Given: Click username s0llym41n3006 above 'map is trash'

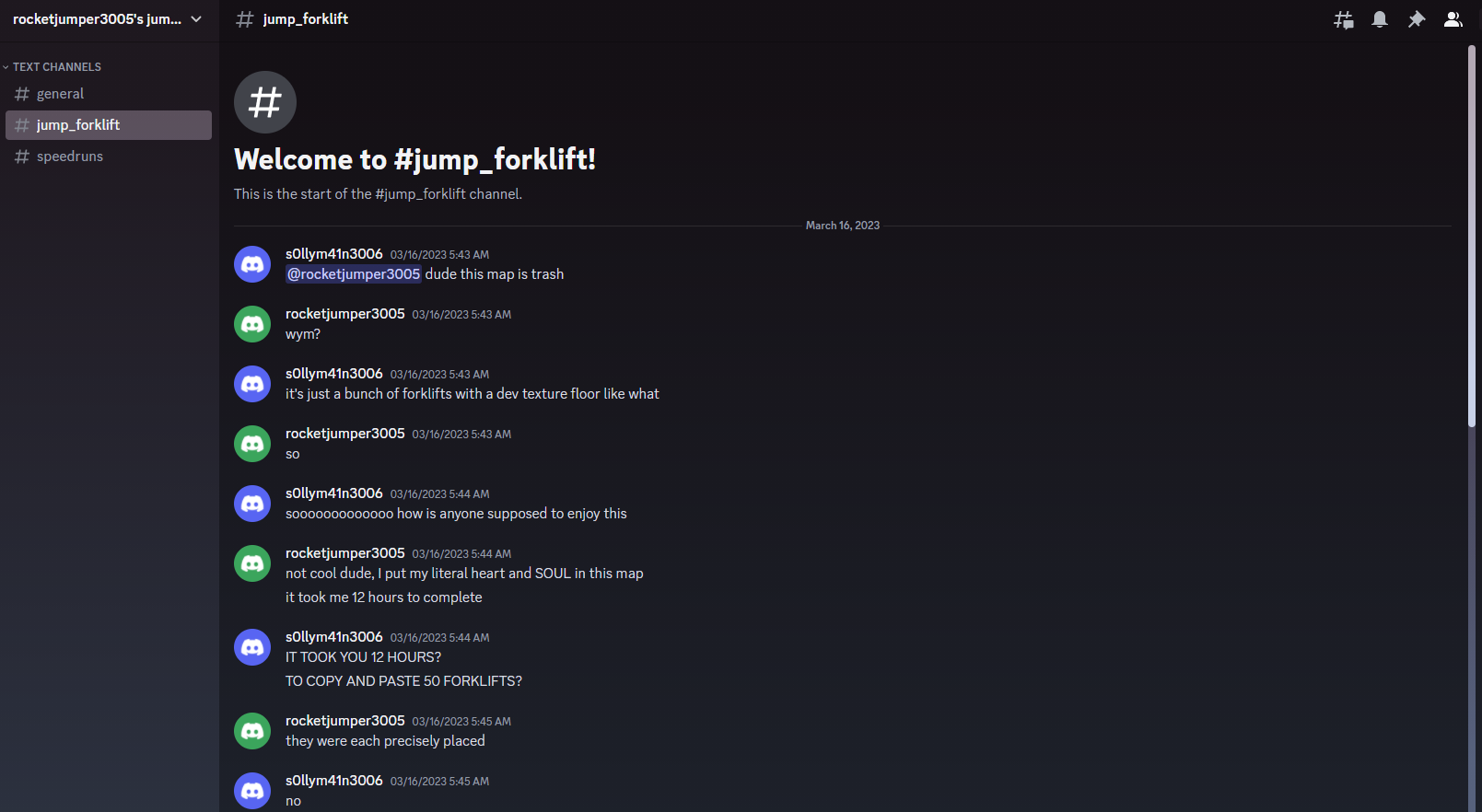Looking at the screenshot, I should click(x=334, y=254).
